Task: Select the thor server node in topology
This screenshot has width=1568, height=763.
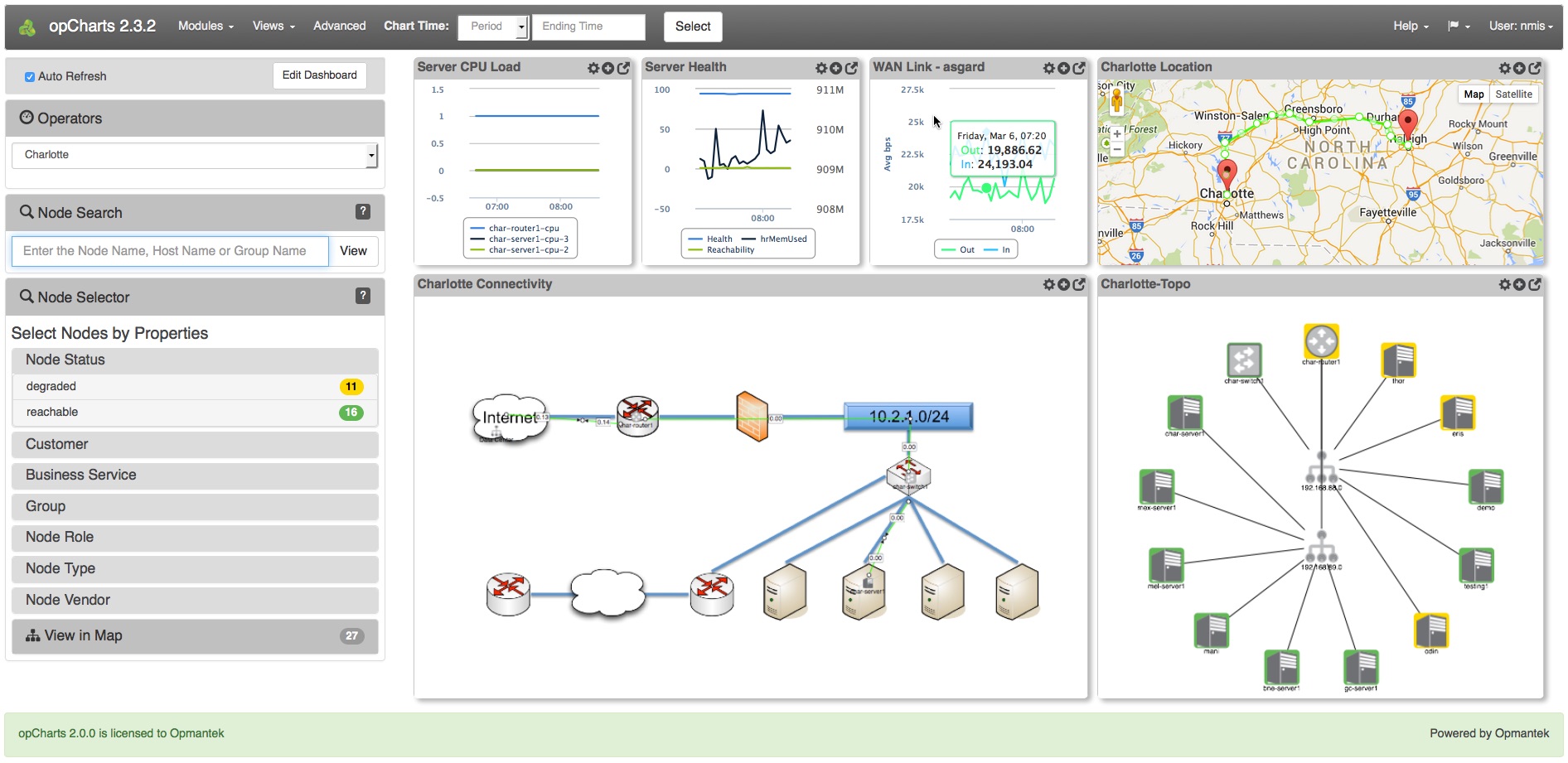Action: 1398,360
